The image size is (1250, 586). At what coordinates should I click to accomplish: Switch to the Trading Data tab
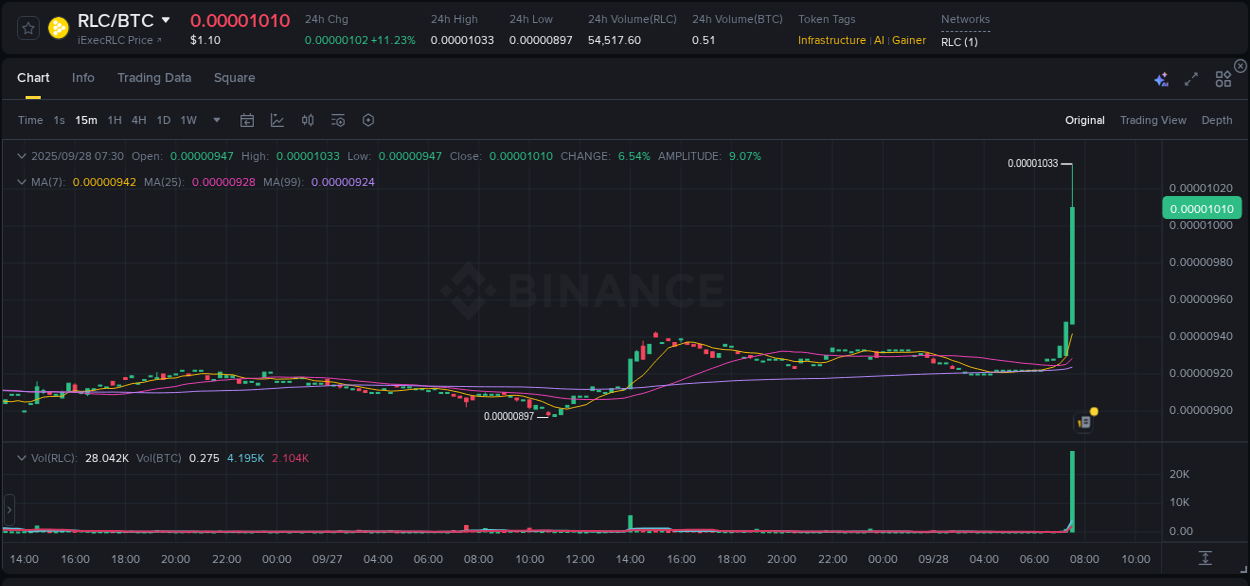point(154,77)
